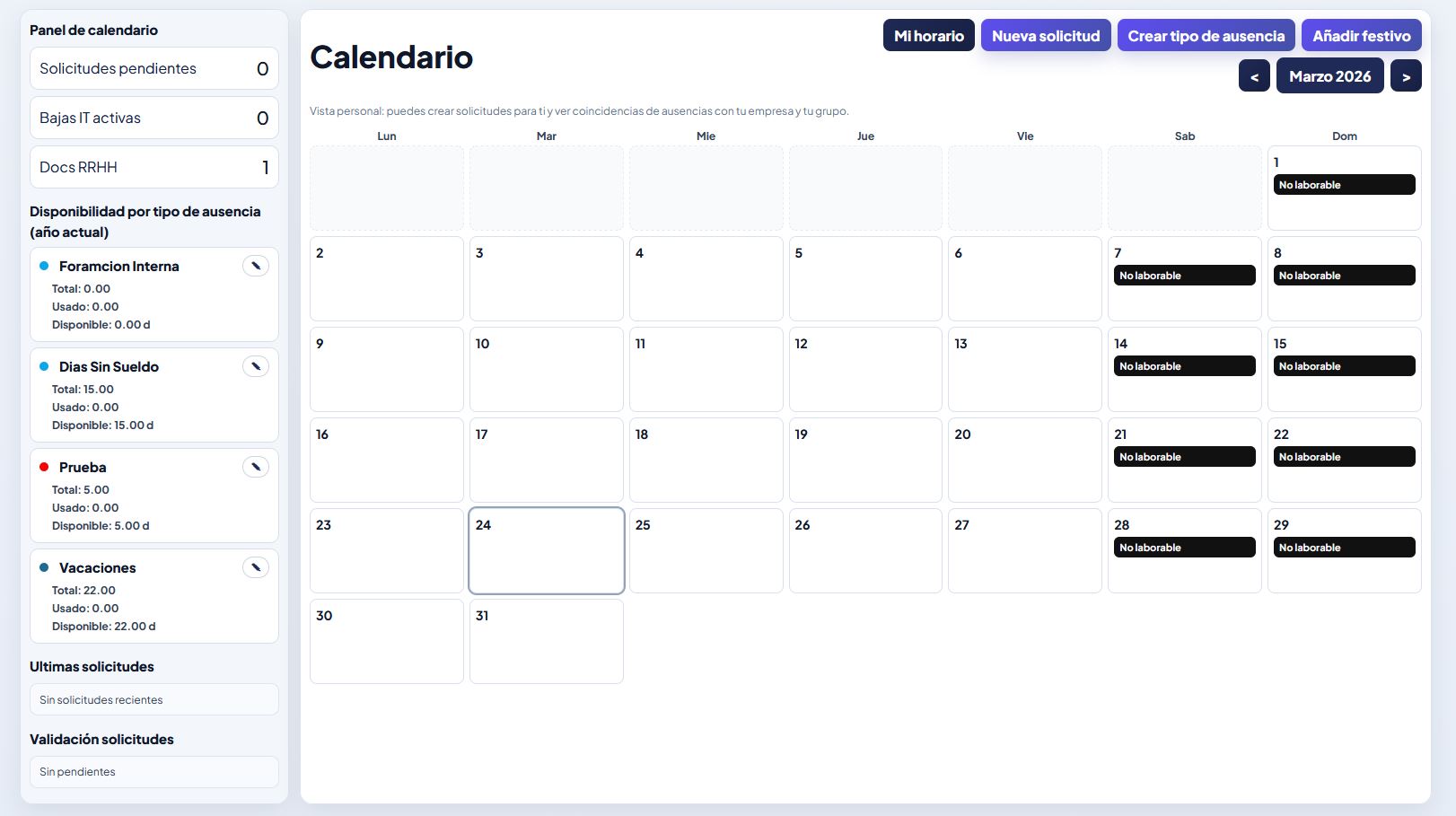Edit the Vacaciones absence type

pyautogui.click(x=256, y=567)
